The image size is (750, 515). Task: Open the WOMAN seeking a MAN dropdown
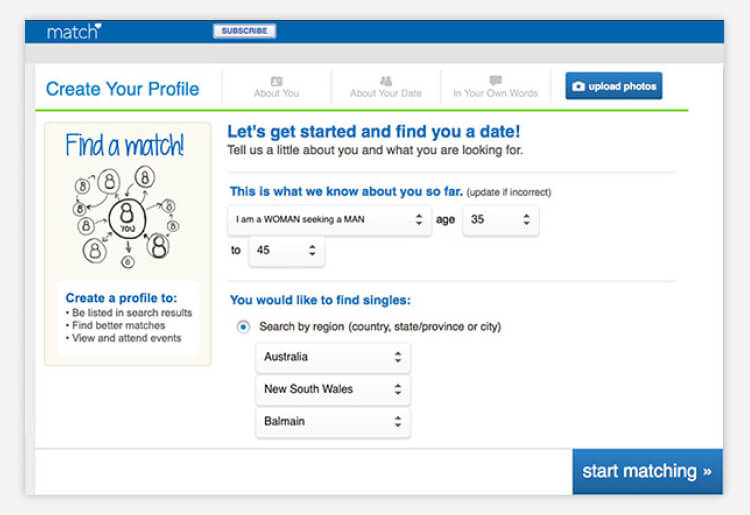[x=330, y=220]
